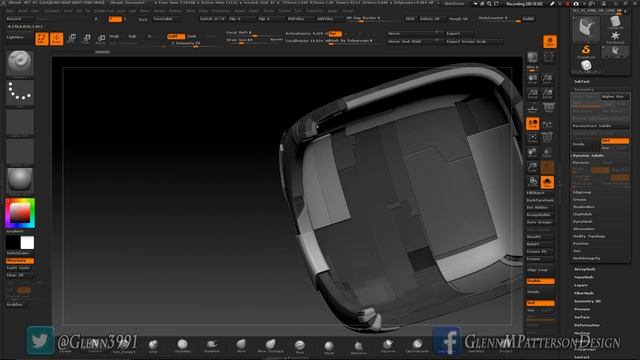
Task: Open the Material sphere selector
Action: tap(20, 181)
